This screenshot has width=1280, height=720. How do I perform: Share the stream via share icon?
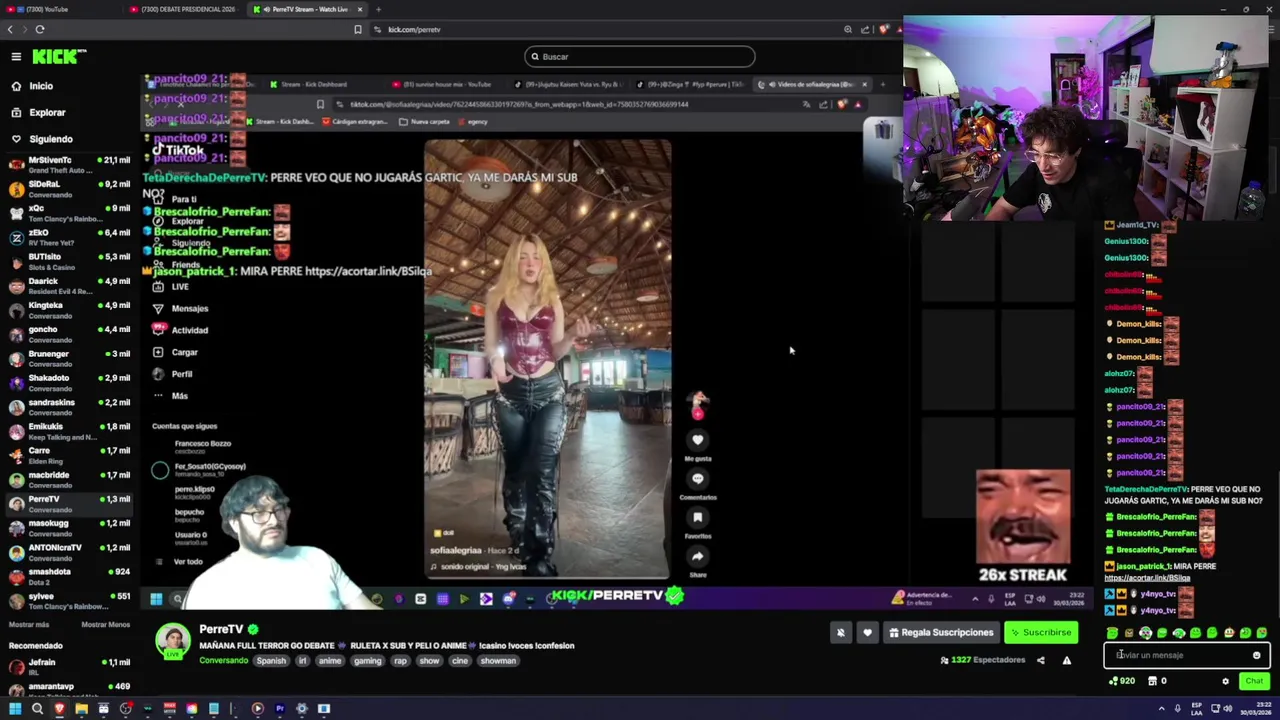[x=1040, y=660]
